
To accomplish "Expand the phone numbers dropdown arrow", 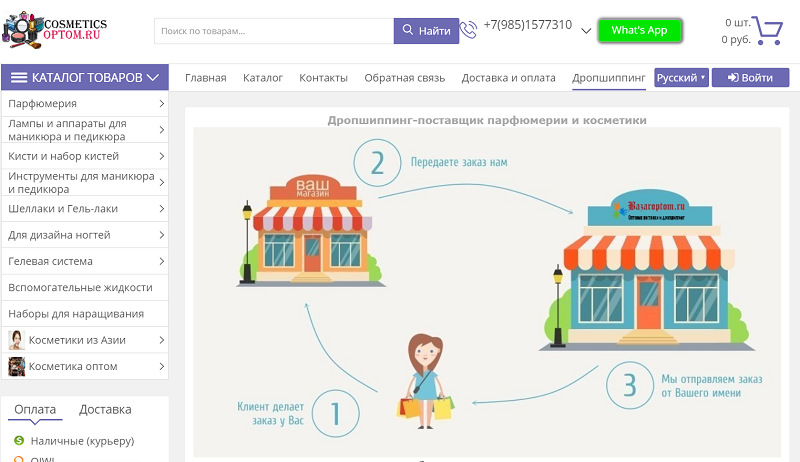I will coord(586,31).
